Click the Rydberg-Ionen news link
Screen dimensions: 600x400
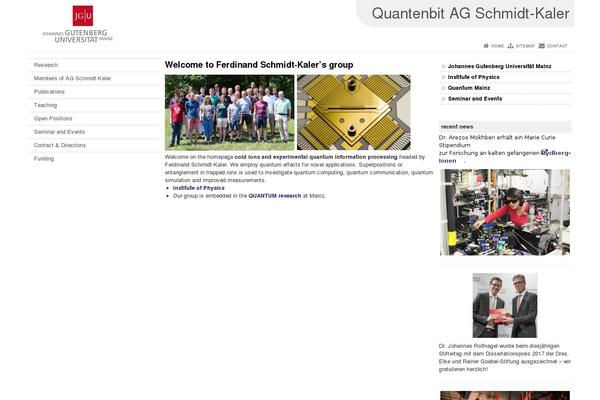coord(556,153)
